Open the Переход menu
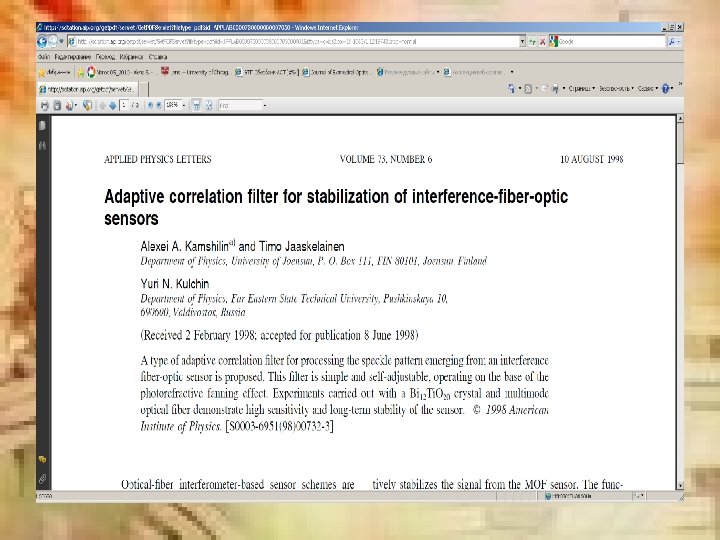The height and width of the screenshot is (540, 720). coord(105,57)
